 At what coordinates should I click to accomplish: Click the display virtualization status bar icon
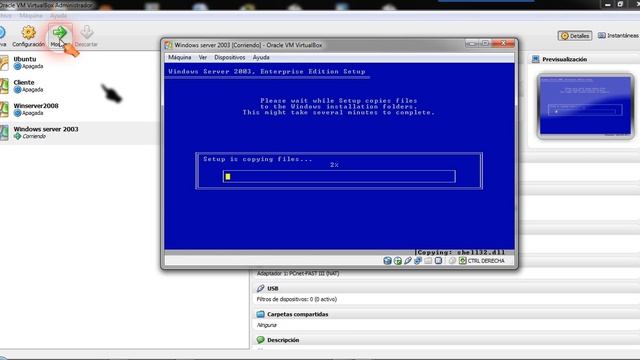coord(438,261)
